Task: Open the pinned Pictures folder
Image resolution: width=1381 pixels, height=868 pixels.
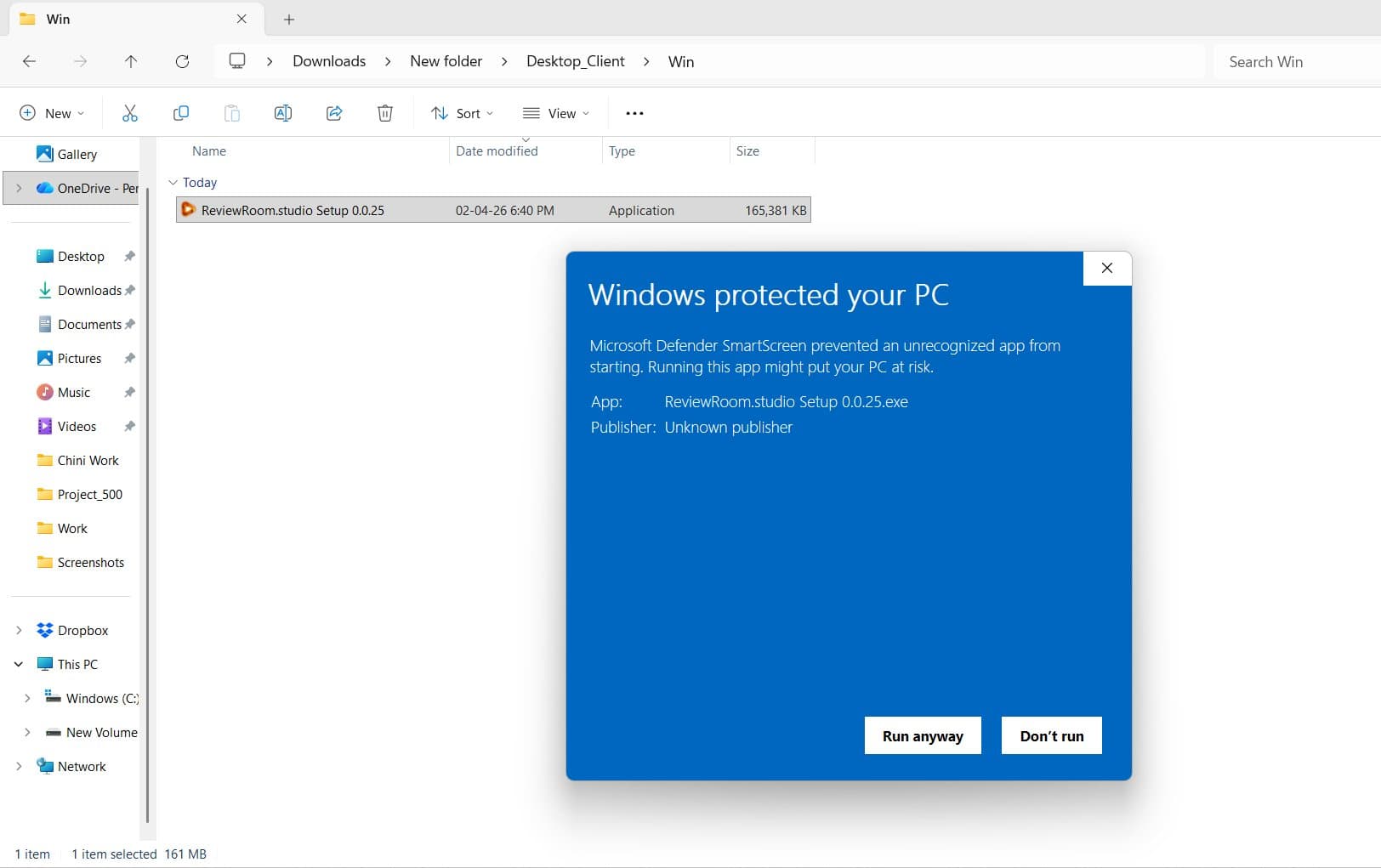Action: (70, 358)
